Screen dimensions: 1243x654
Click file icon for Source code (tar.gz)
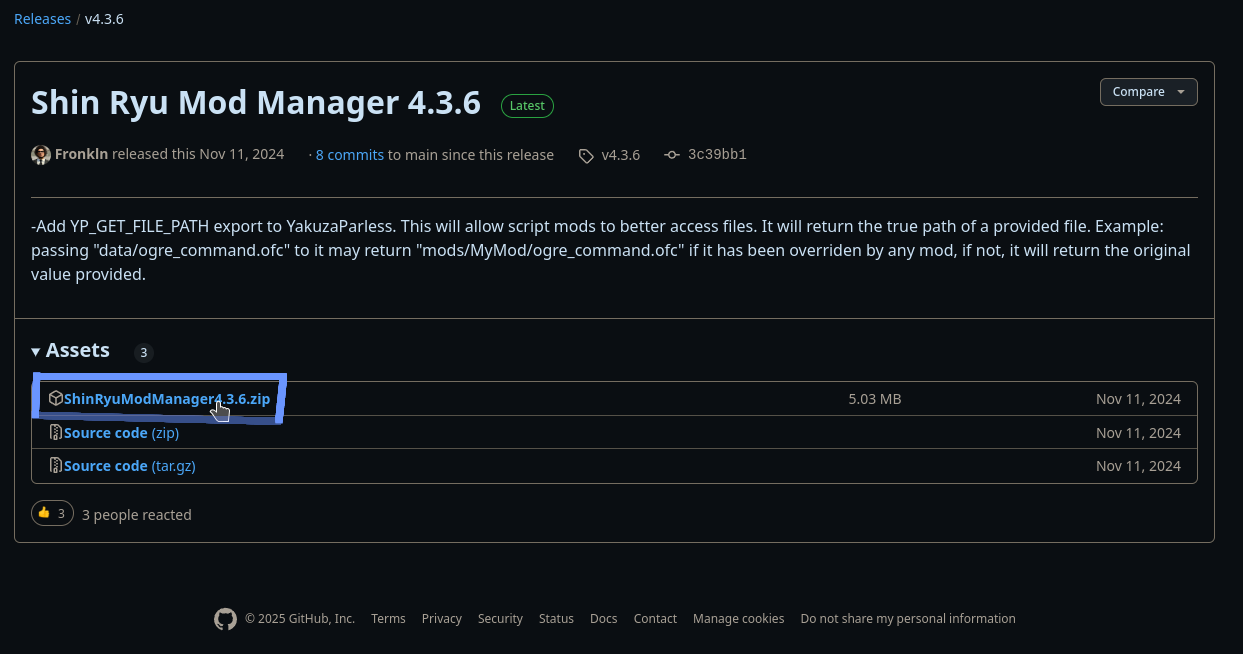point(56,466)
